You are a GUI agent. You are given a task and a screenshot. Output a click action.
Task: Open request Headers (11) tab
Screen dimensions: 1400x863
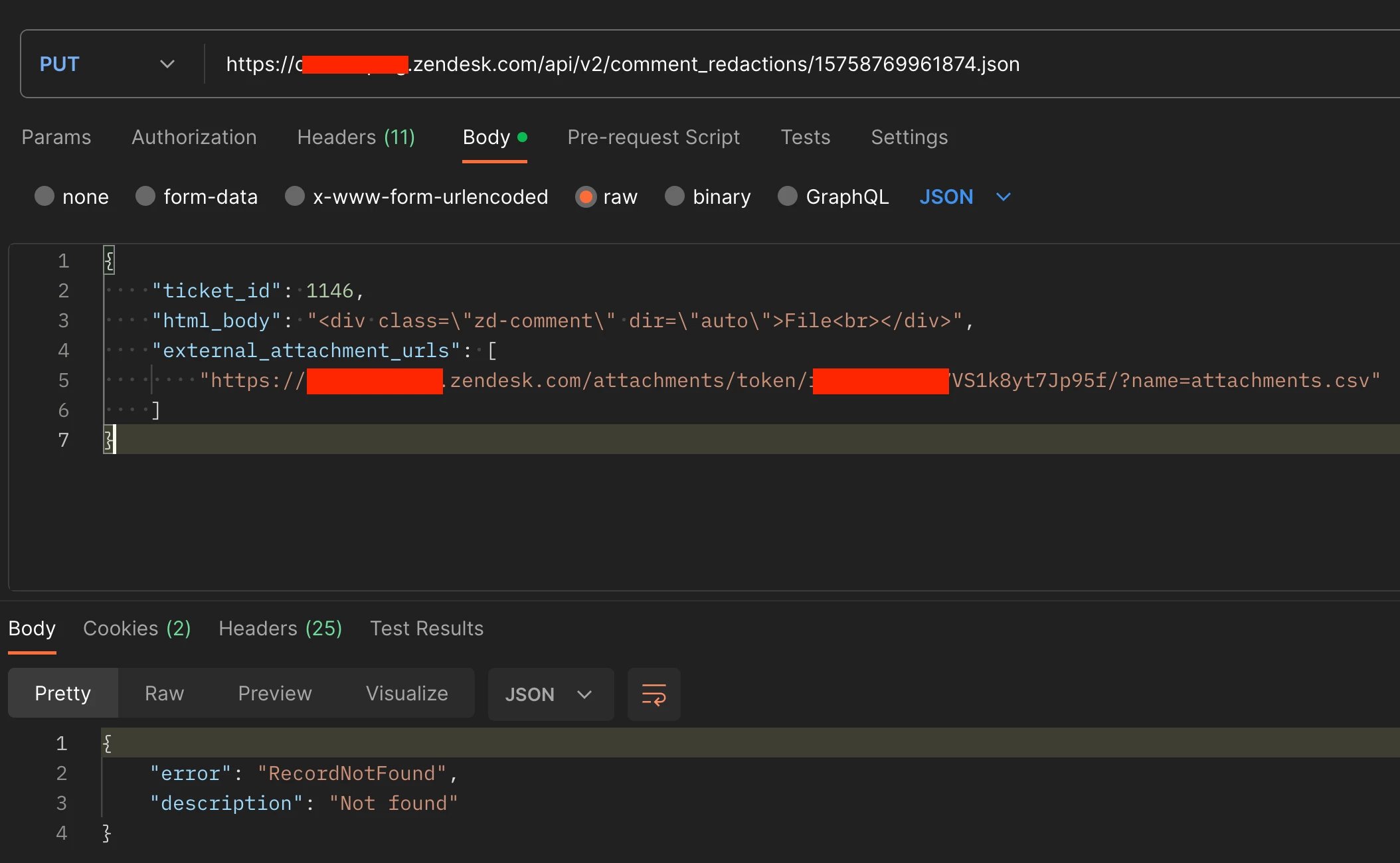click(356, 137)
